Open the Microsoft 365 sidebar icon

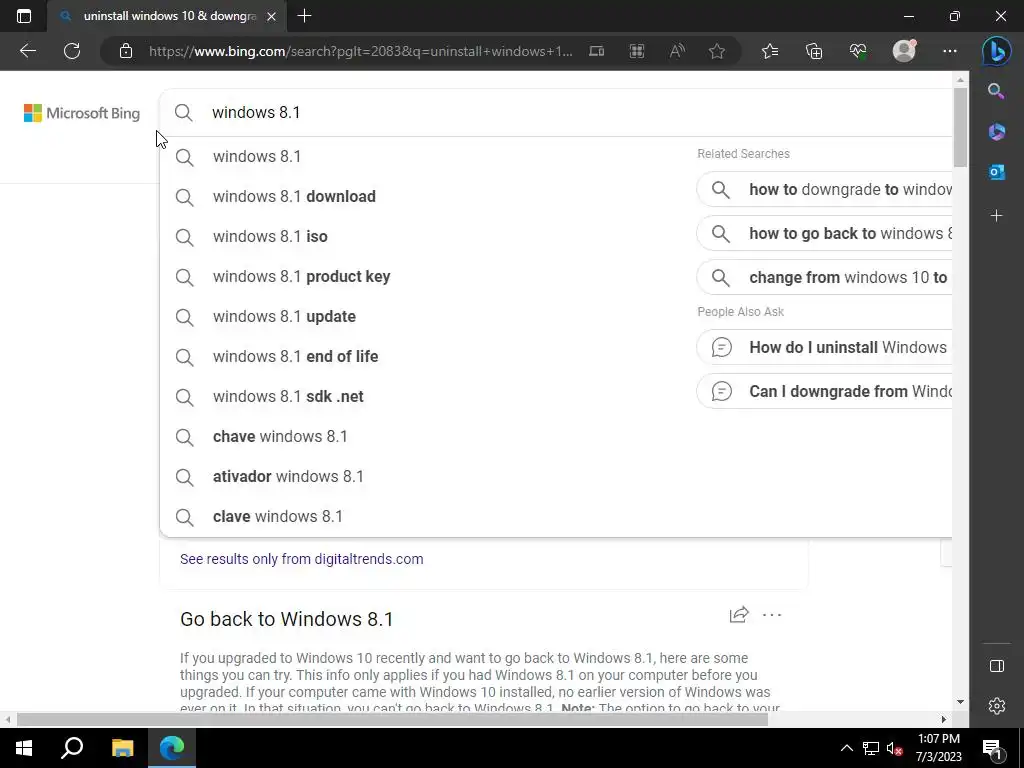pos(996,131)
